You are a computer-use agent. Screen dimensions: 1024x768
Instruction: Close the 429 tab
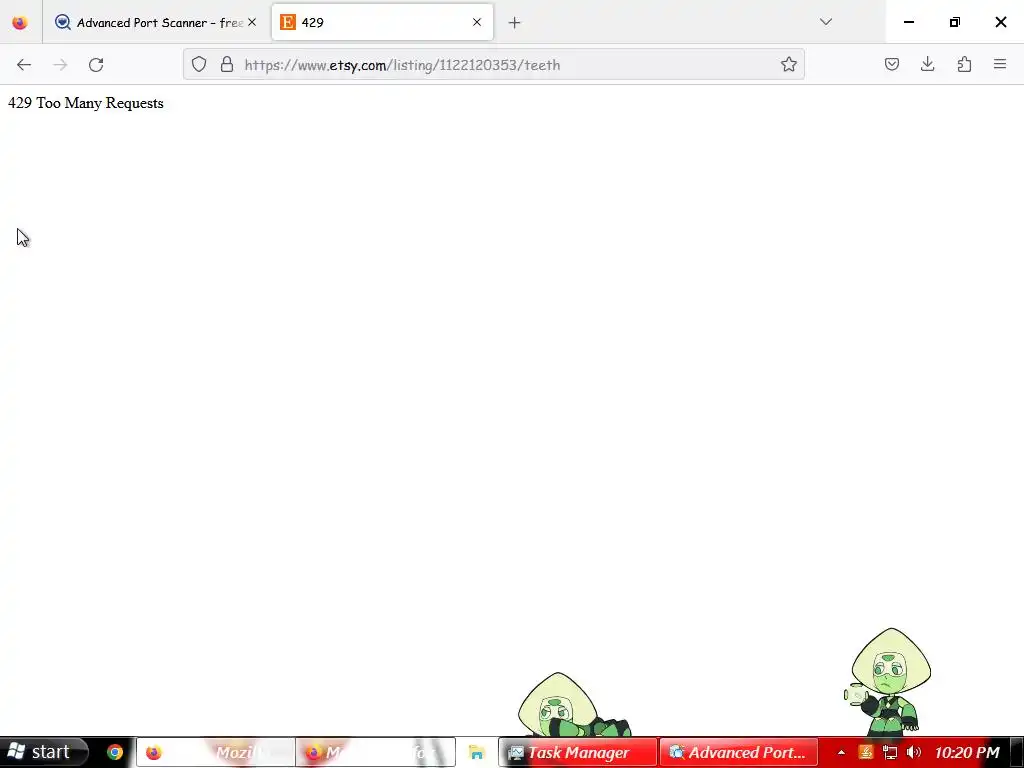click(477, 22)
